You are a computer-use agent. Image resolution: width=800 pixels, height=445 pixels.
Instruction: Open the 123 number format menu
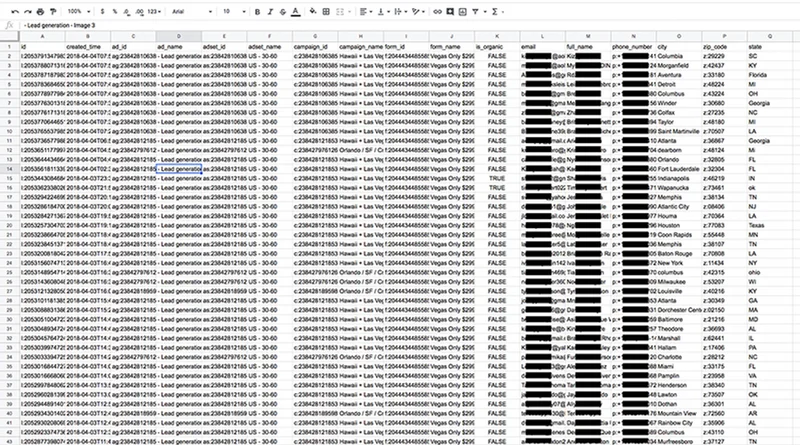pos(154,12)
